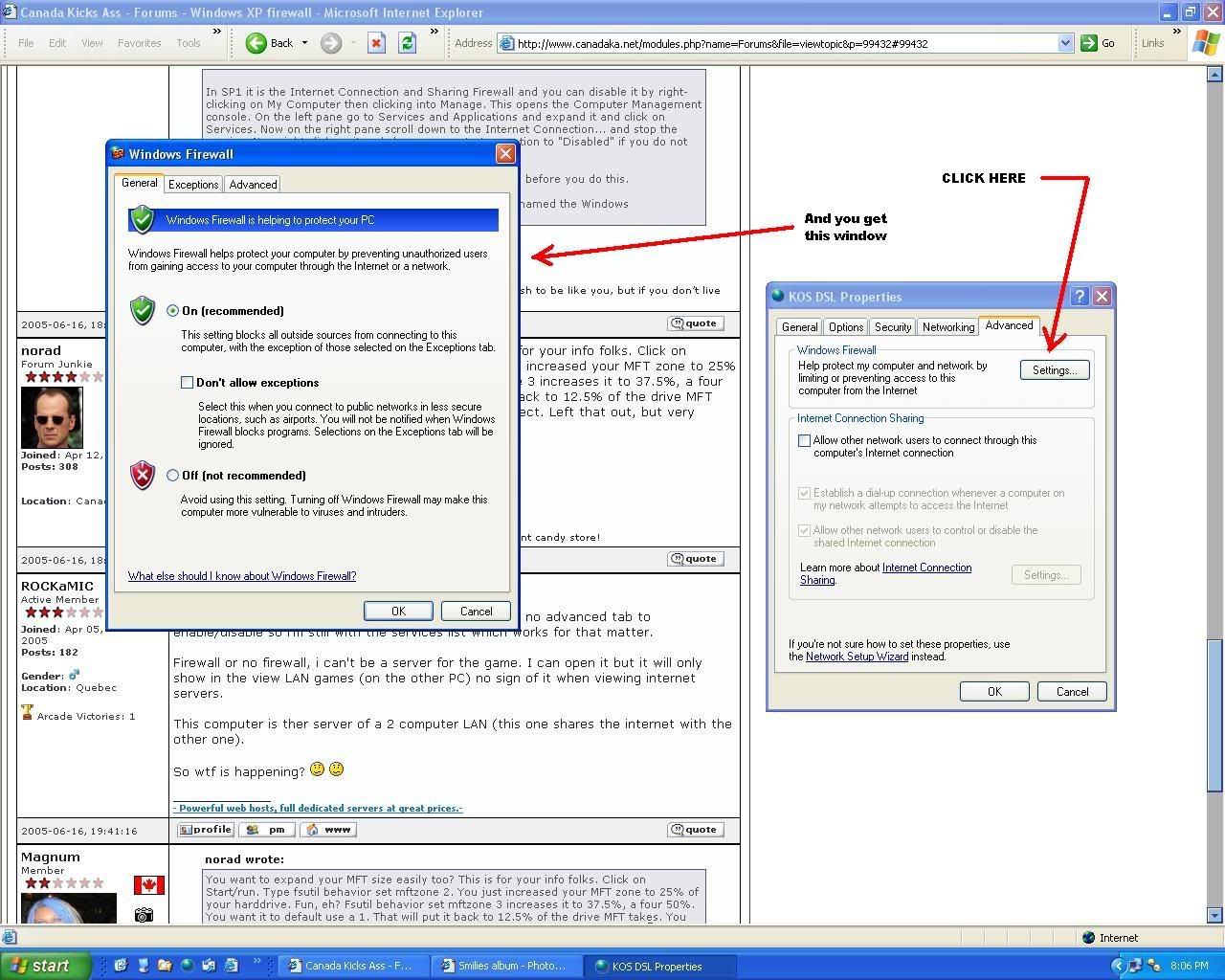Viewport: 1225px width, 980px height.
Task: Click the Internet zone globe in status bar
Action: click(1089, 938)
